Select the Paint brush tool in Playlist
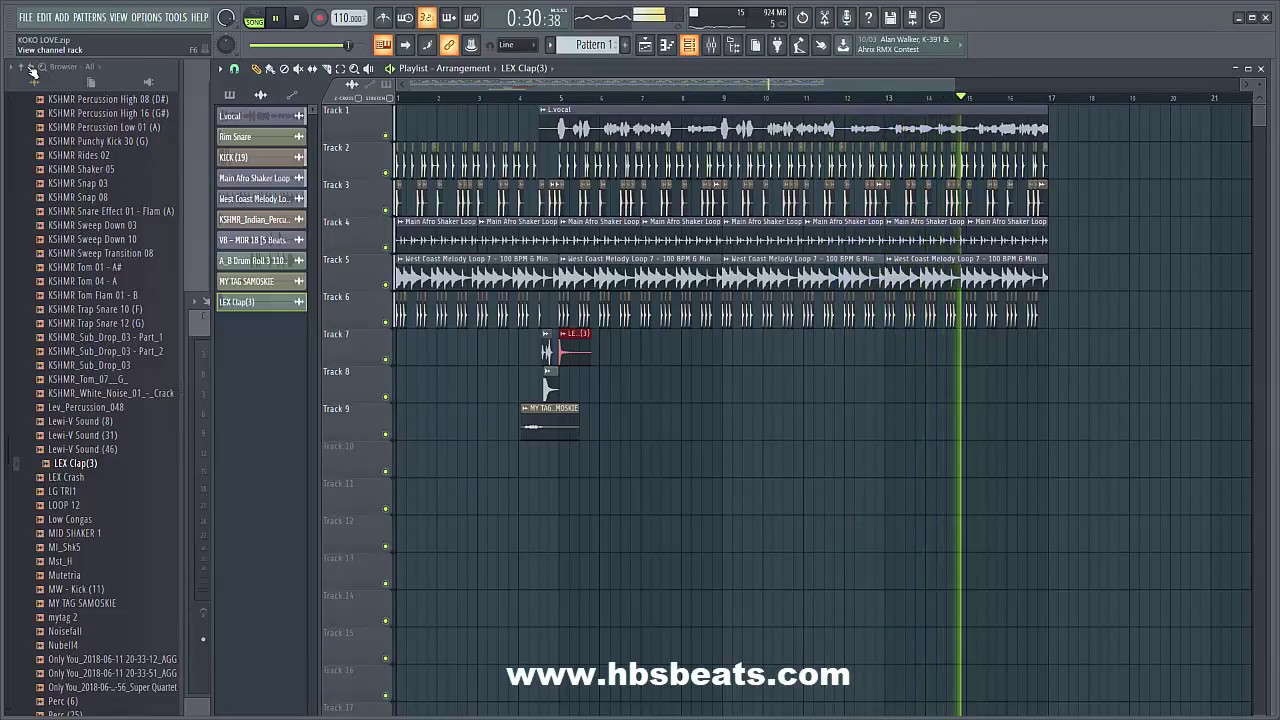 click(x=270, y=69)
